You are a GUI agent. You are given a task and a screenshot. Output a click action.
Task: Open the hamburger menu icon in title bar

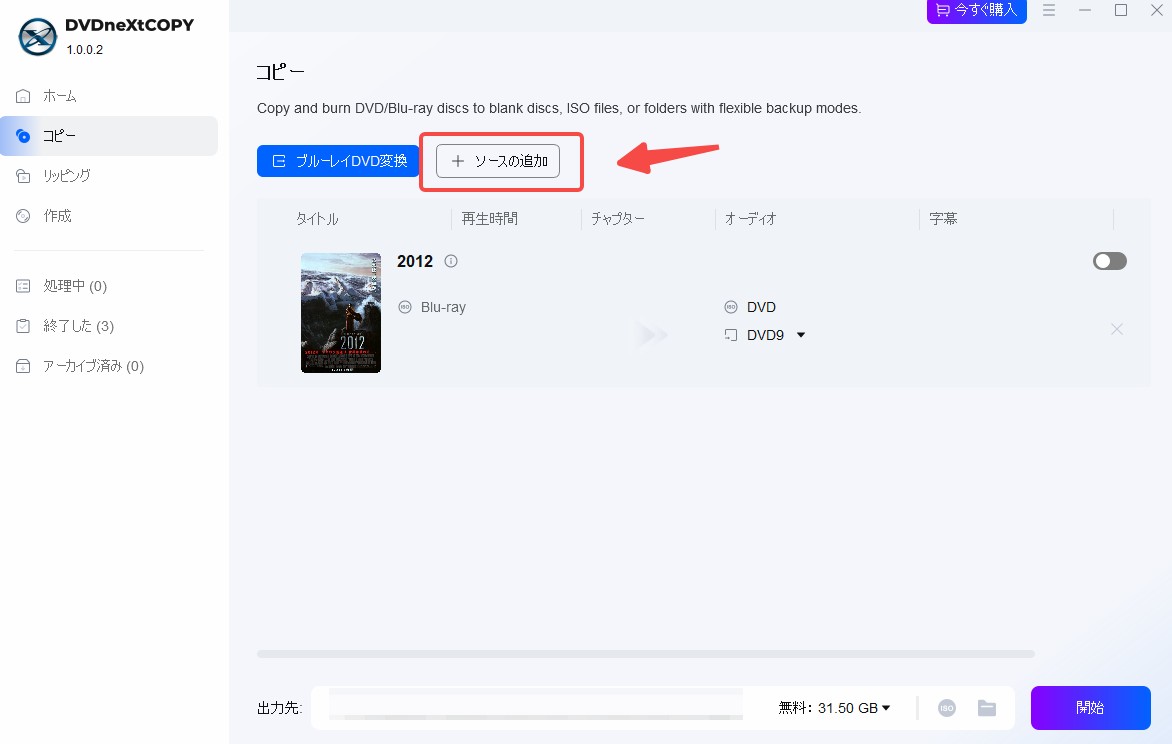pos(1049,10)
